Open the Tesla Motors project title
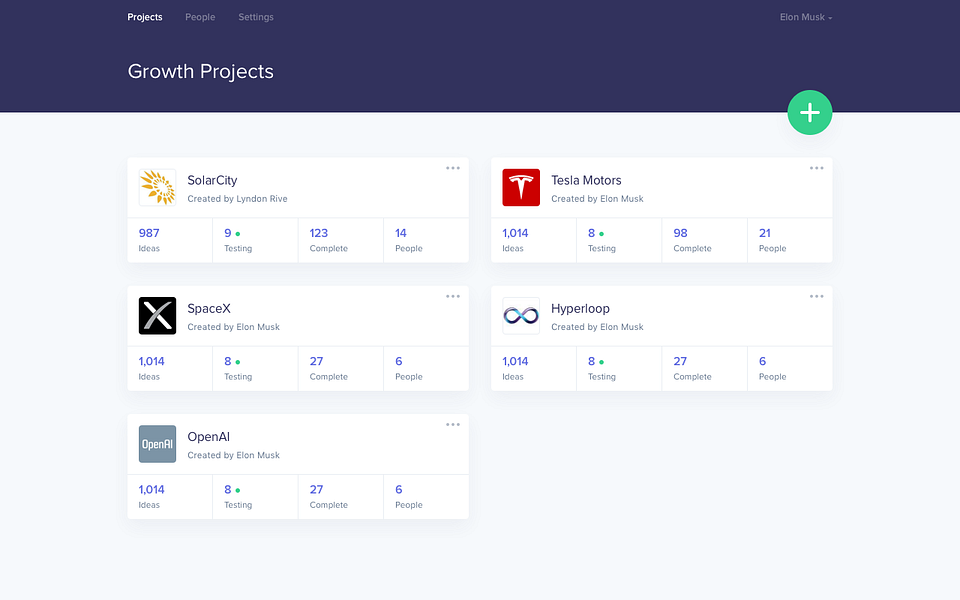The image size is (960, 600). [x=586, y=180]
